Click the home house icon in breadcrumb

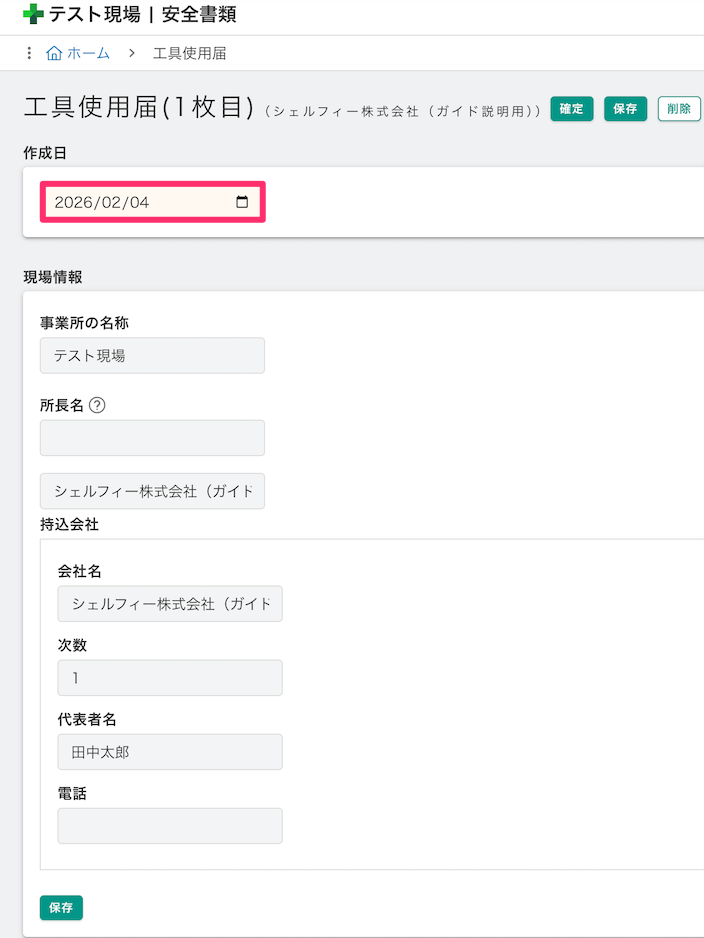coord(54,53)
